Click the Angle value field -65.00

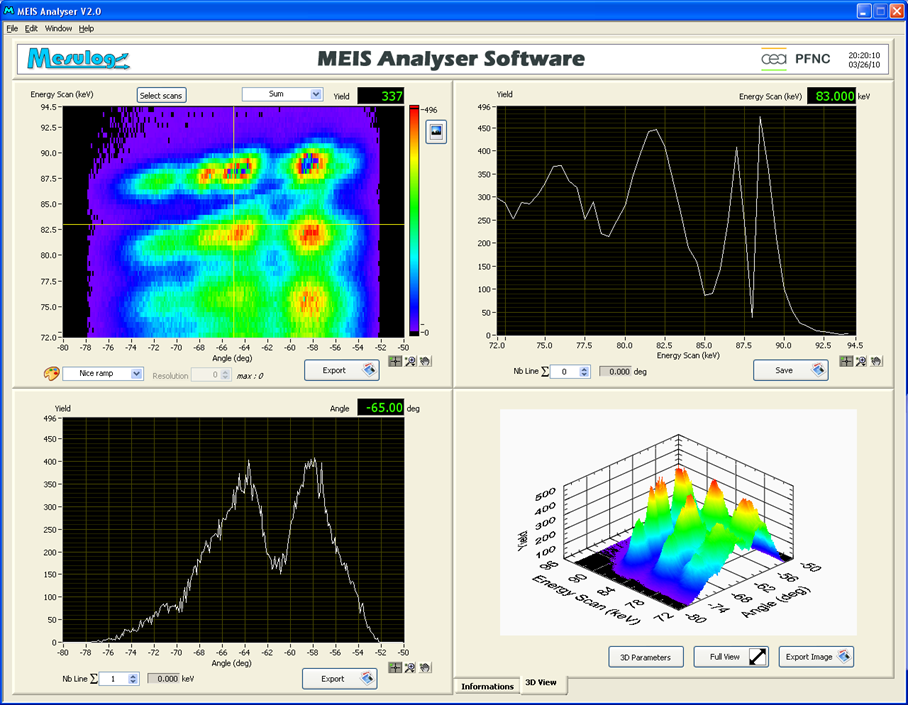point(380,407)
